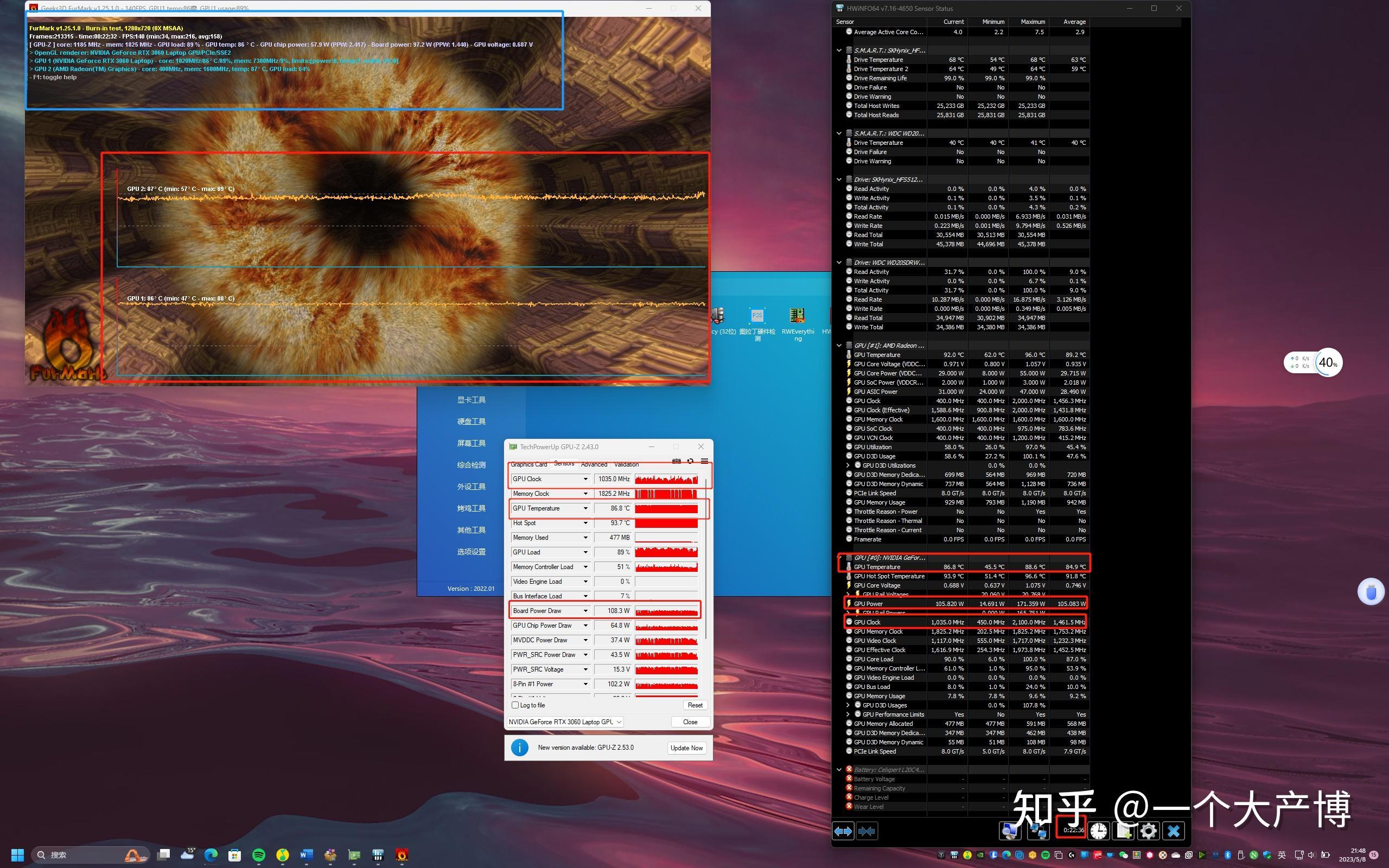Open Spotify from the taskbar

pyautogui.click(x=258, y=855)
